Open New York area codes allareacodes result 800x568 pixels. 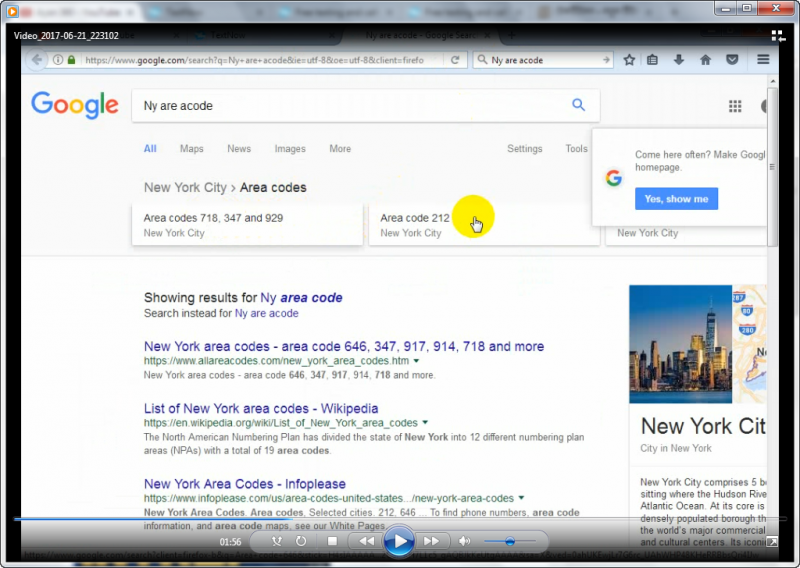[x=344, y=346]
